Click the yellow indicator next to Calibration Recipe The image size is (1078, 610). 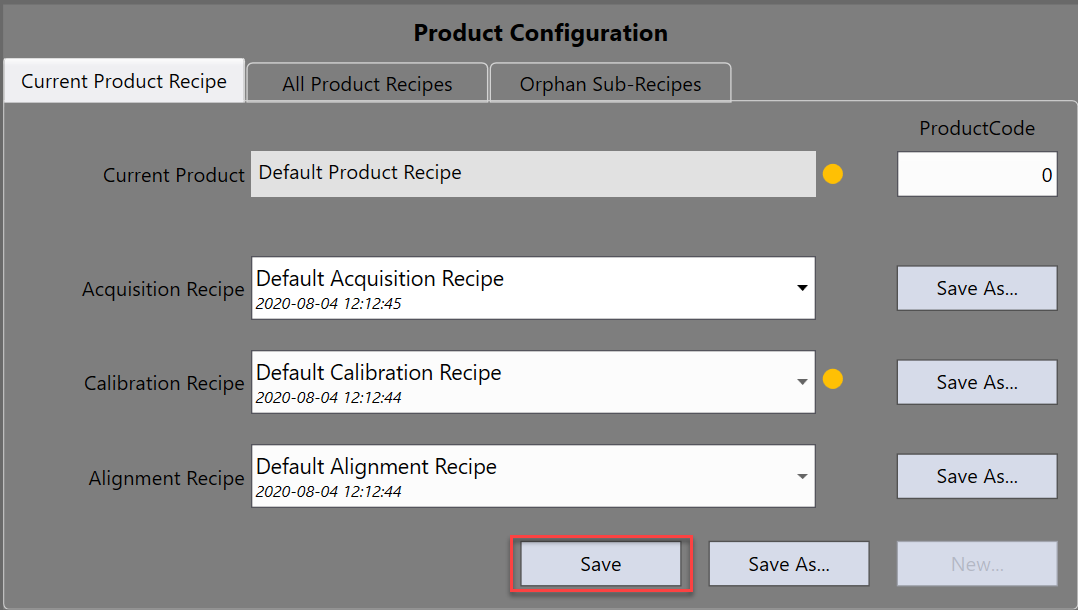pyautogui.click(x=832, y=379)
